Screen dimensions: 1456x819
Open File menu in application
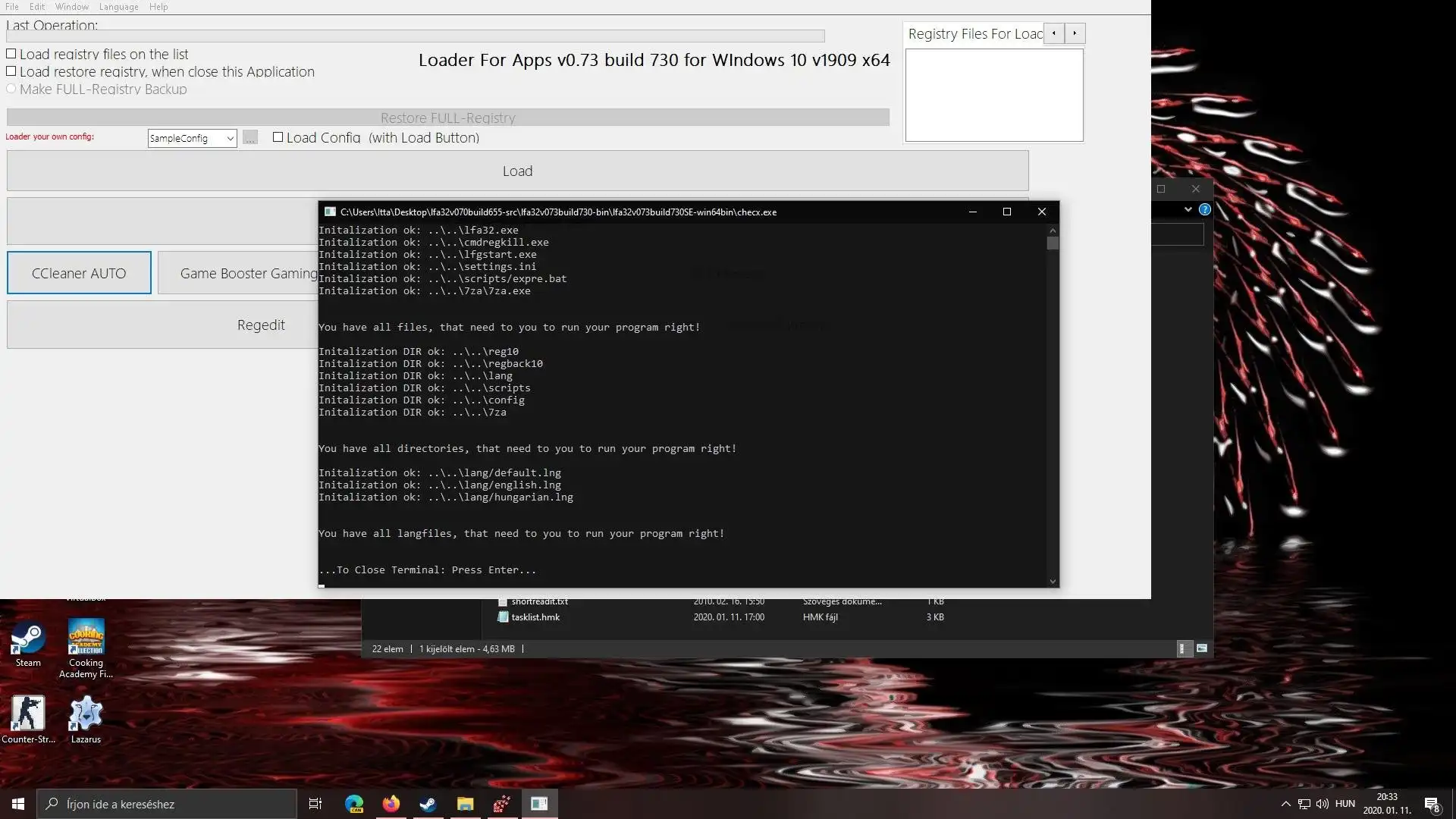pyautogui.click(x=12, y=8)
